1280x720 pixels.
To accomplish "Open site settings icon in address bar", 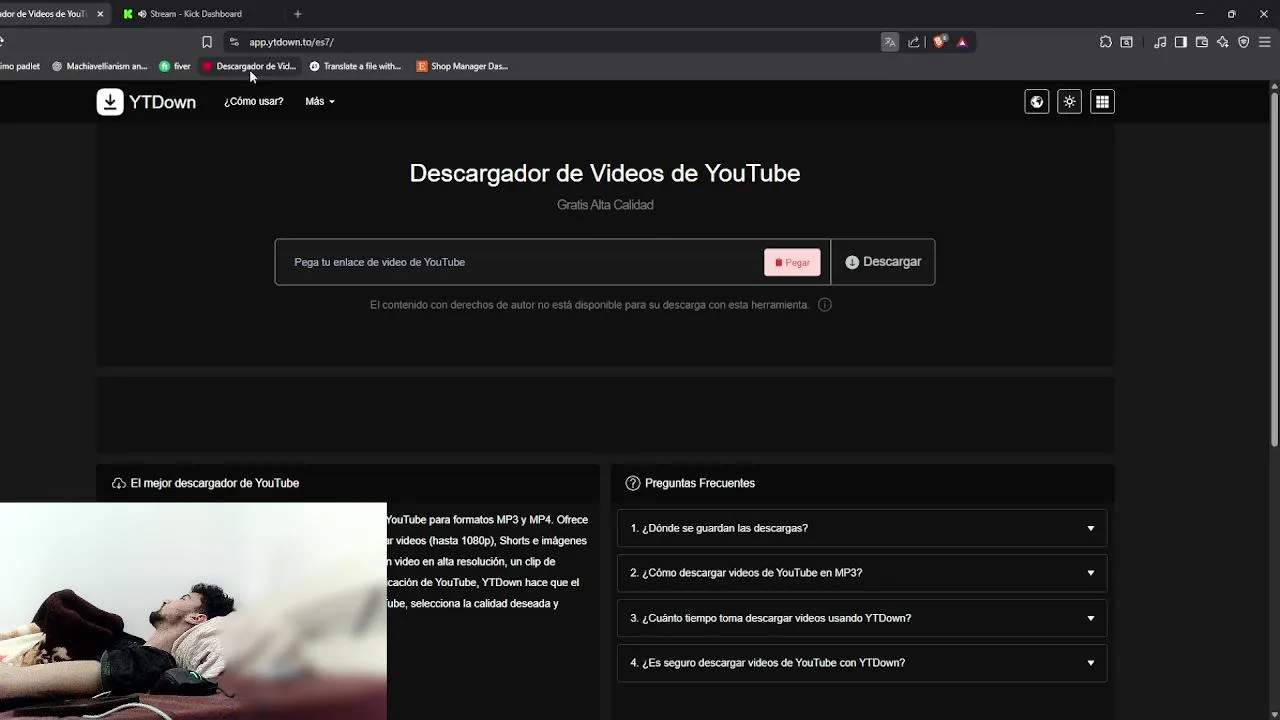I will [234, 42].
